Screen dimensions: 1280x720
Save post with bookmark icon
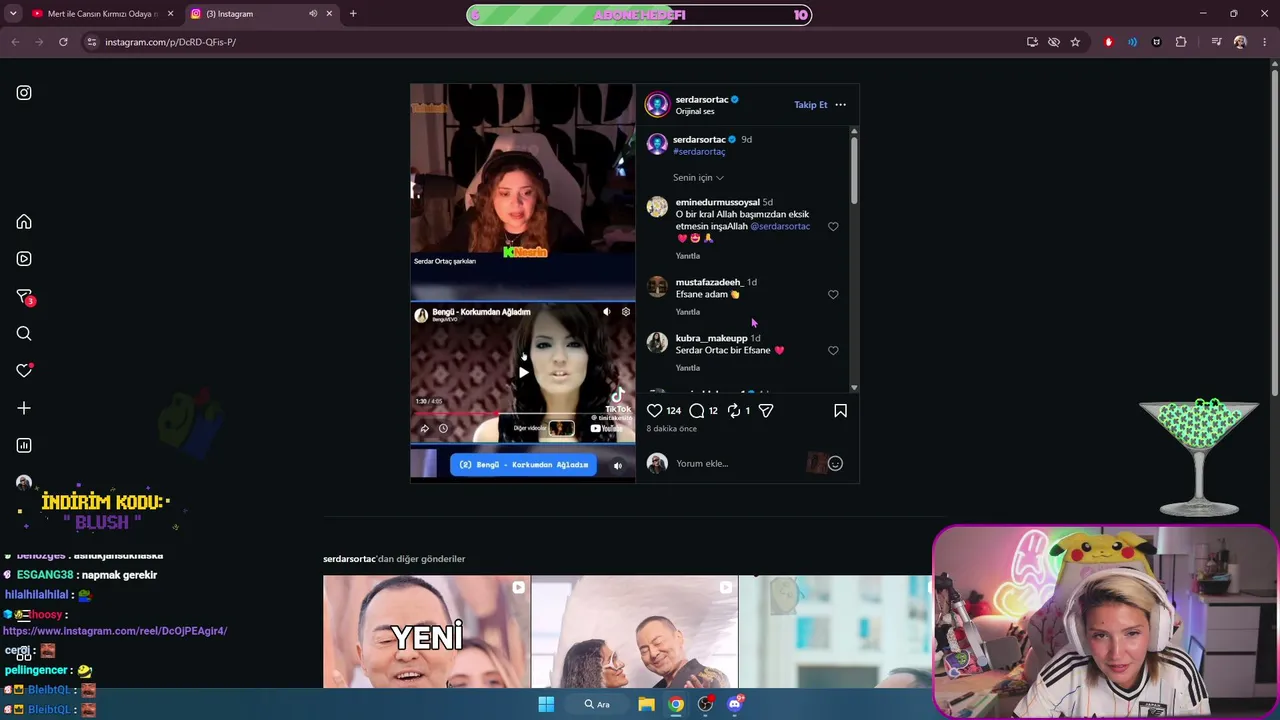[x=840, y=411]
